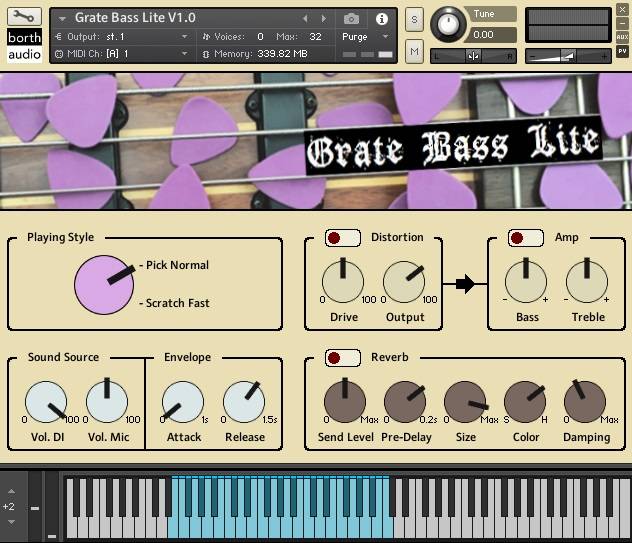Open the wrench instrument edit icon
The width and height of the screenshot is (632, 543).
click(x=24, y=18)
